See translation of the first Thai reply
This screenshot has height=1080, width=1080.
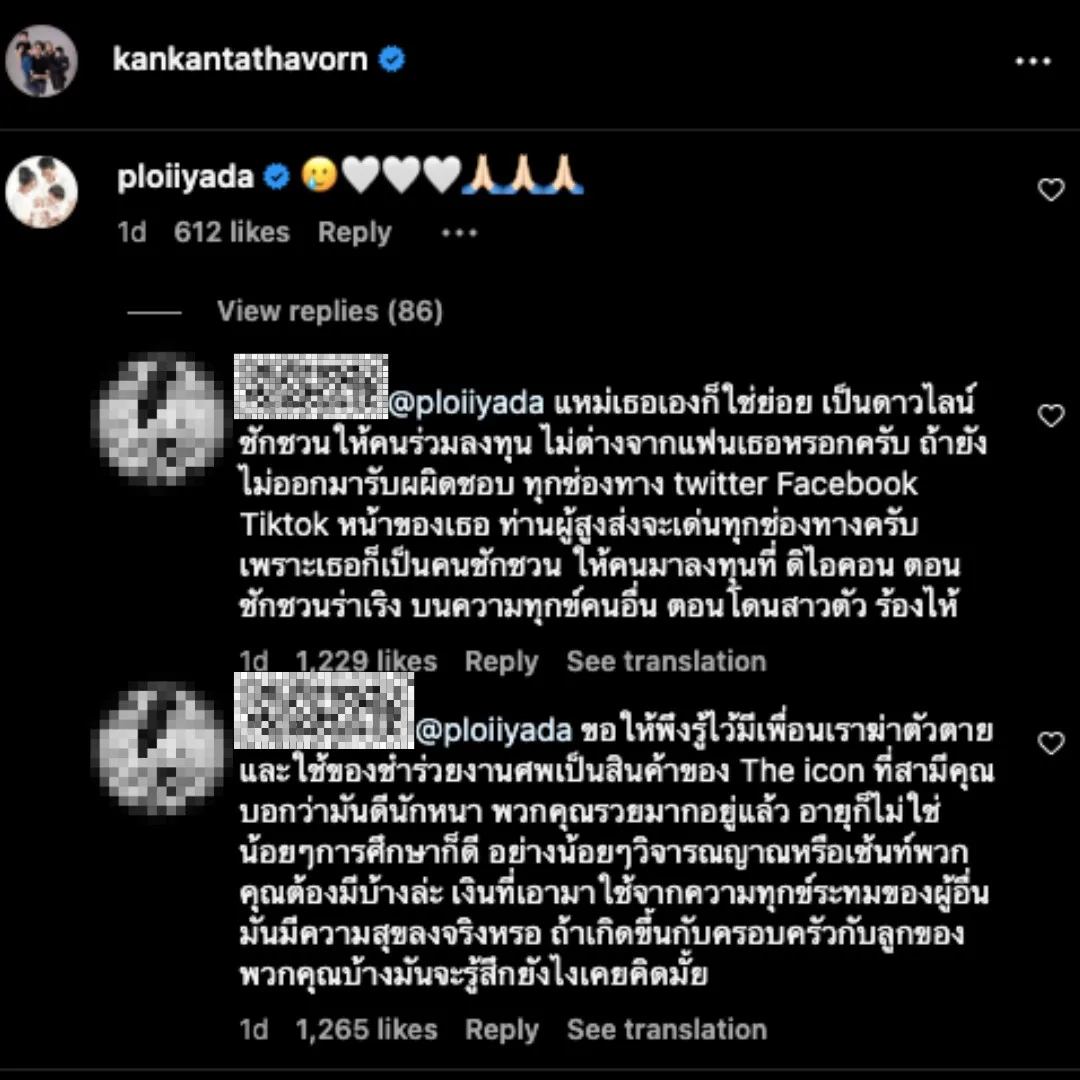[666, 661]
